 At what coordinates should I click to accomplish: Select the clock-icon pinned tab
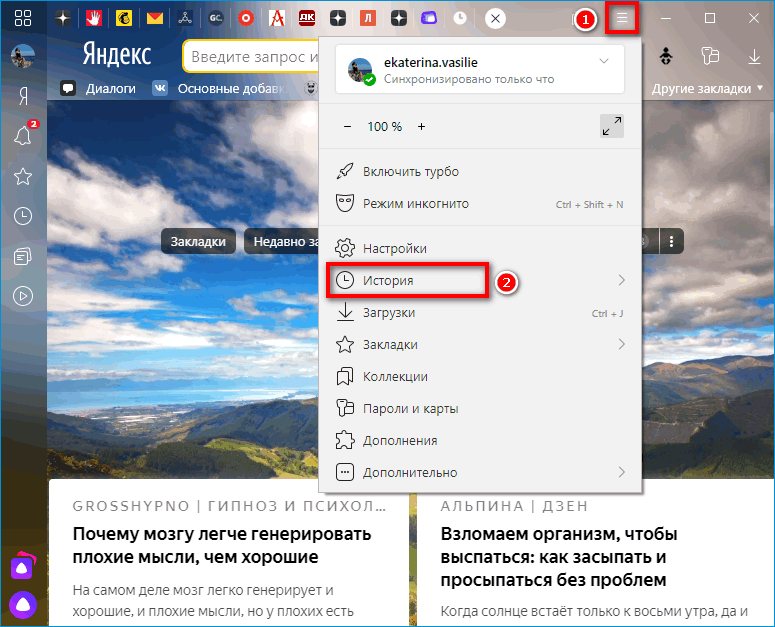460,18
